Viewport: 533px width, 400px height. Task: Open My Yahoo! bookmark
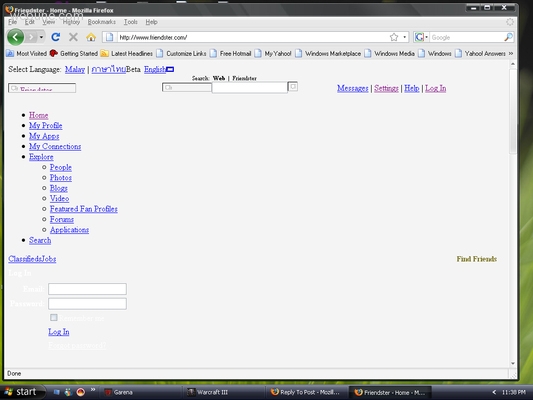[x=273, y=53]
